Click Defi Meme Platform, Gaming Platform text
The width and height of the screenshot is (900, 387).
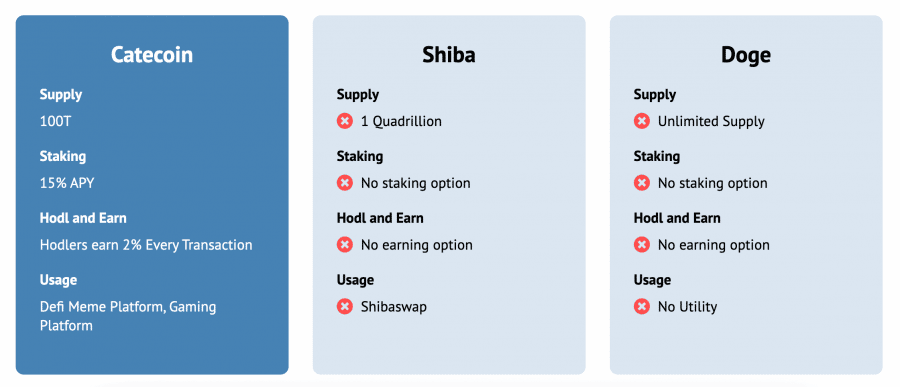(x=128, y=316)
